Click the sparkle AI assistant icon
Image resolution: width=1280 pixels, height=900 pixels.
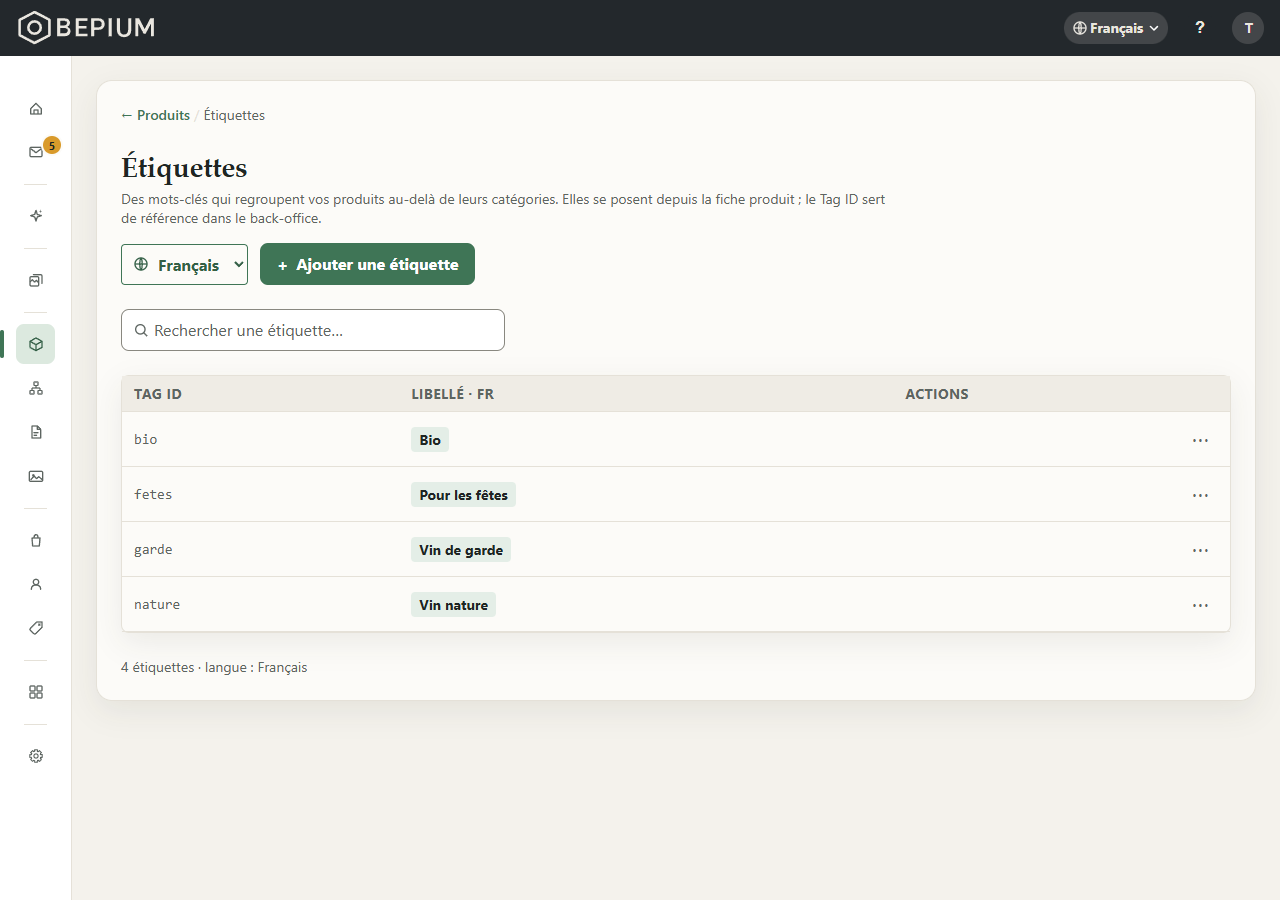(x=36, y=216)
